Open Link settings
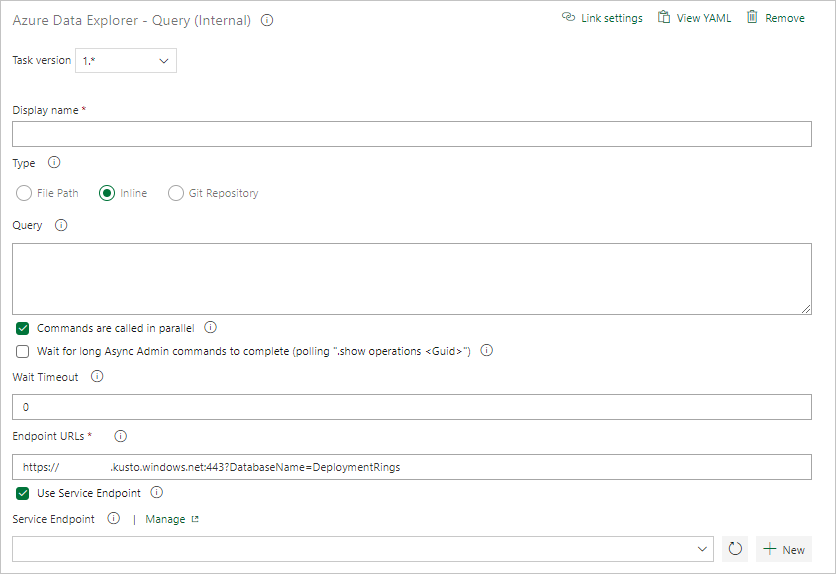The image size is (836, 574). pos(602,18)
